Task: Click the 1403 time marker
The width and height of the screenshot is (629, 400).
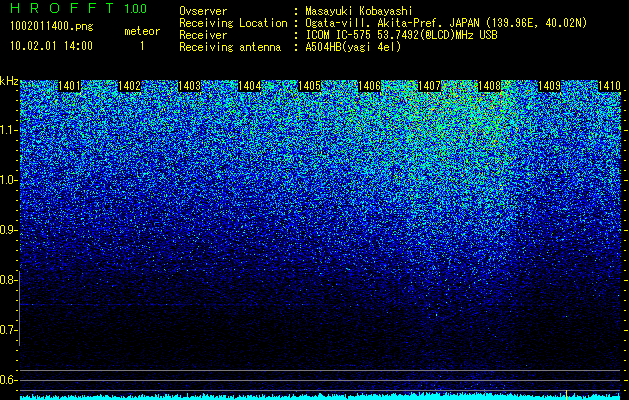Action: (x=189, y=86)
